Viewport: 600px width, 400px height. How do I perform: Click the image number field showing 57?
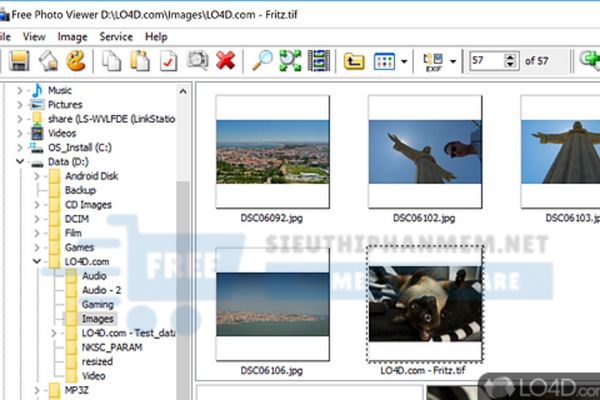coord(486,61)
